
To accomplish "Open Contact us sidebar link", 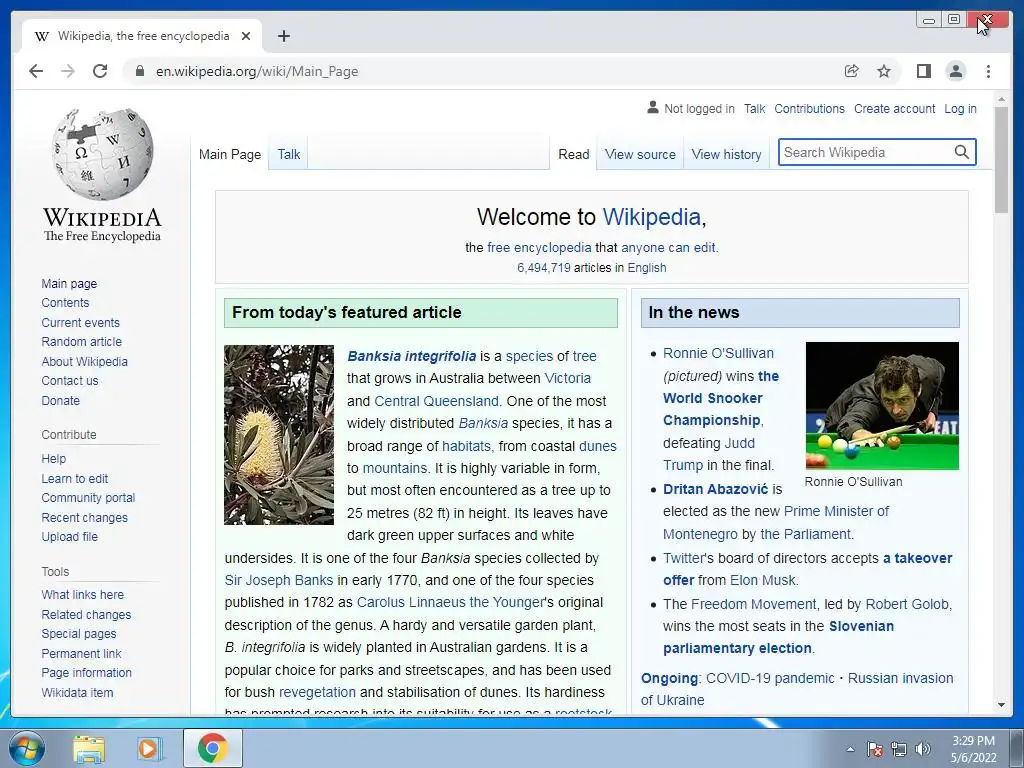I will (70, 380).
